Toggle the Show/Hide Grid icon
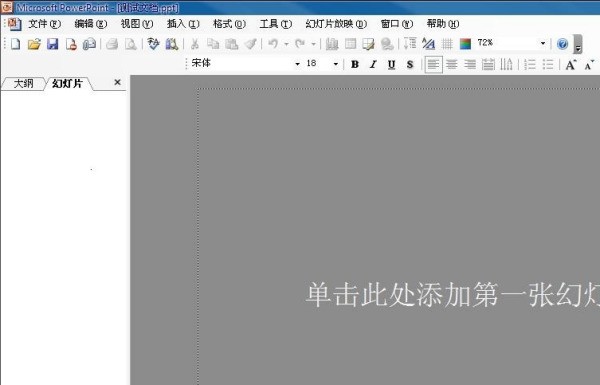This screenshot has height=385, width=600. pos(447,44)
